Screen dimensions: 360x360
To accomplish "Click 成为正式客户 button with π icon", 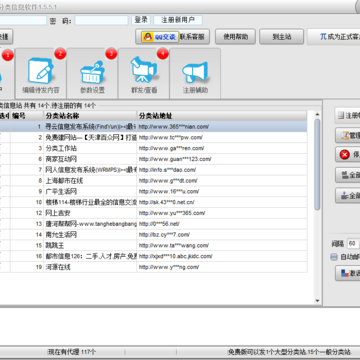I will pos(334,37).
